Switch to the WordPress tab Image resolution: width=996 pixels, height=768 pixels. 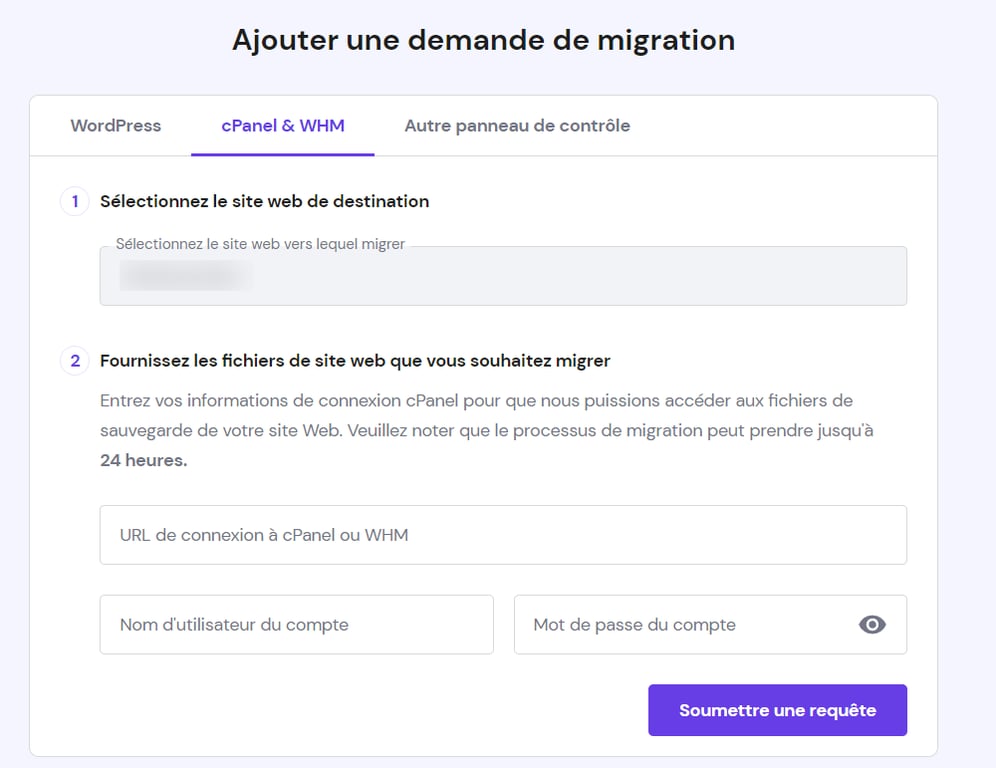pyautogui.click(x=115, y=125)
